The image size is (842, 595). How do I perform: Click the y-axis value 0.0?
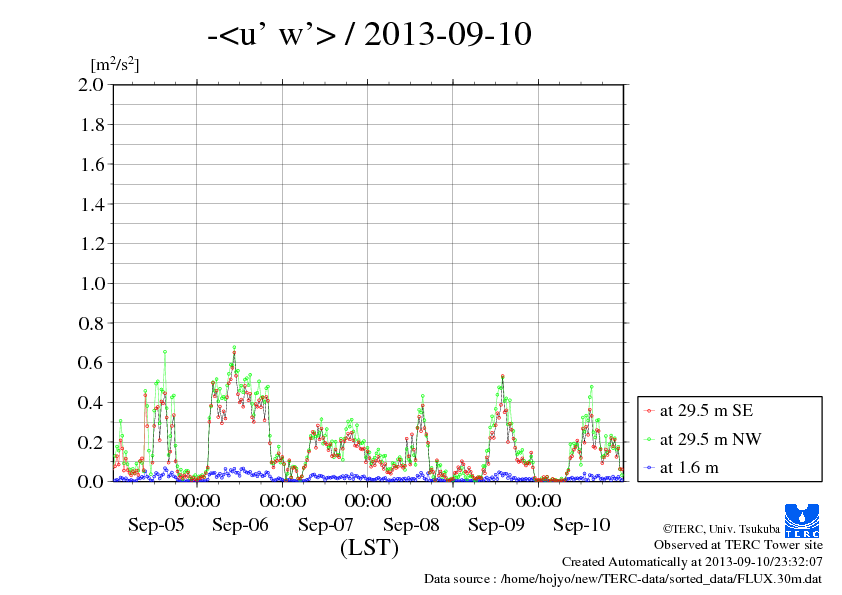point(91,481)
